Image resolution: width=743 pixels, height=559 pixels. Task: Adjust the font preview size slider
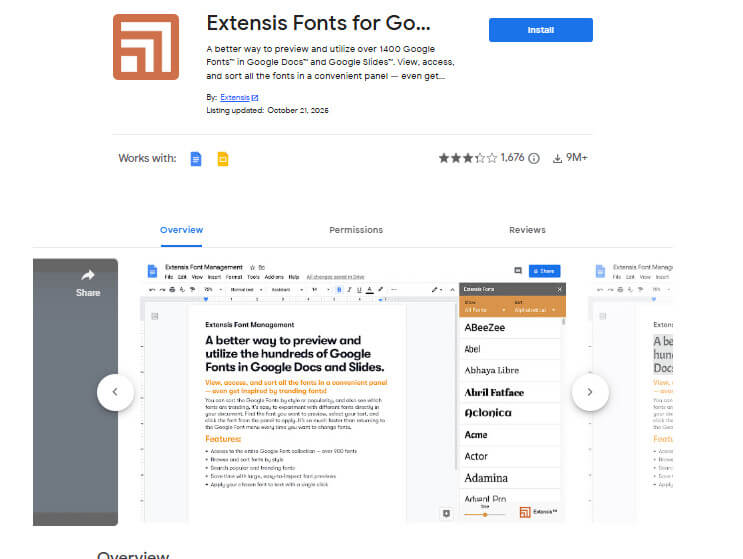click(485, 514)
